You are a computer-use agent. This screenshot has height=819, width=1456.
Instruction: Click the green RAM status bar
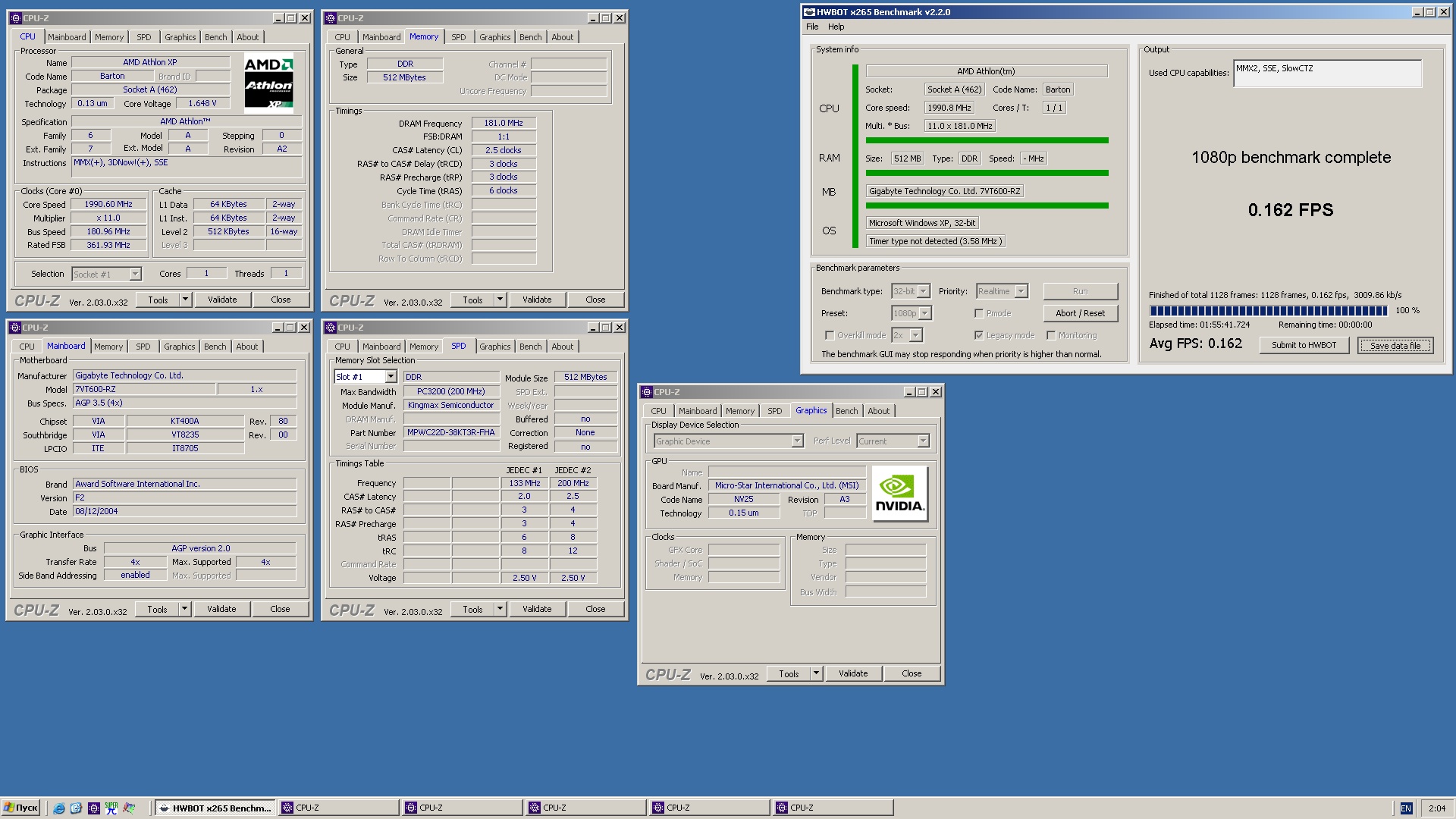[987, 173]
